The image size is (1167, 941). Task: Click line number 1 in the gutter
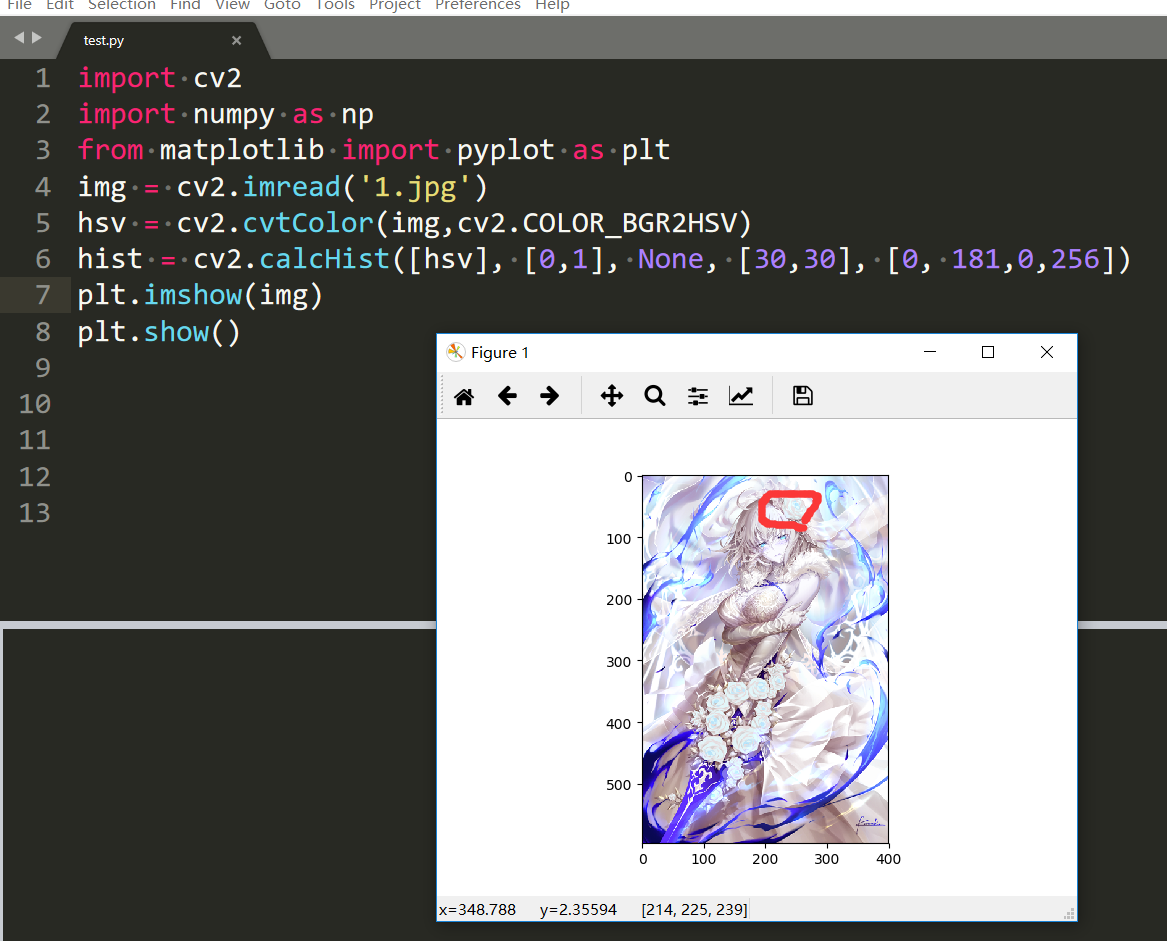pyautogui.click(x=43, y=78)
